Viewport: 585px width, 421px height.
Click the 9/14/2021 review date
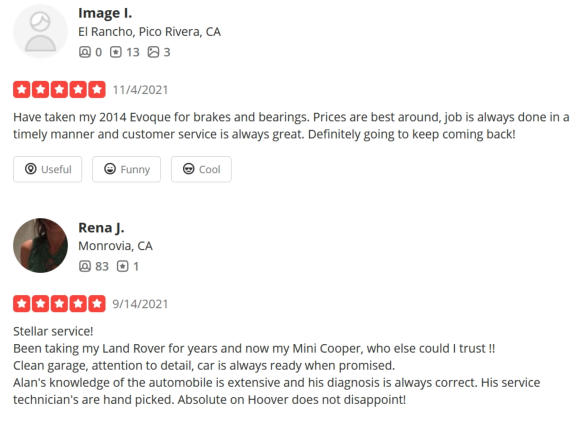(x=140, y=304)
